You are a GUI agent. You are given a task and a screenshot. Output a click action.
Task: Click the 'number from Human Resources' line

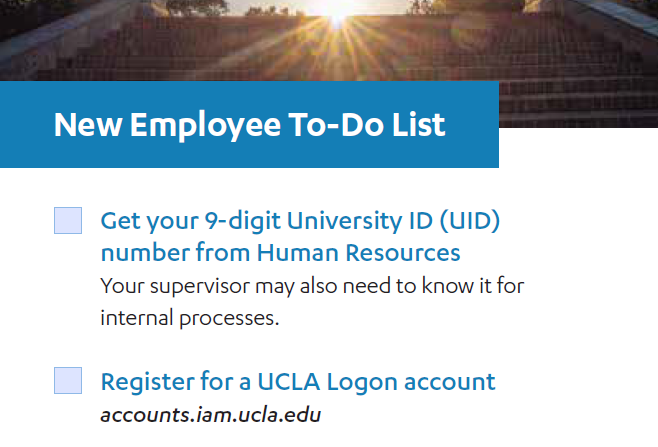click(x=280, y=253)
